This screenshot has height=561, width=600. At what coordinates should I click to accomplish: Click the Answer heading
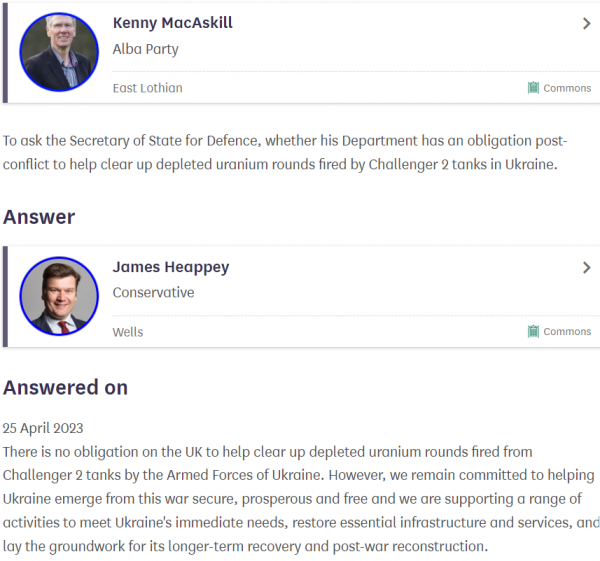click(39, 217)
